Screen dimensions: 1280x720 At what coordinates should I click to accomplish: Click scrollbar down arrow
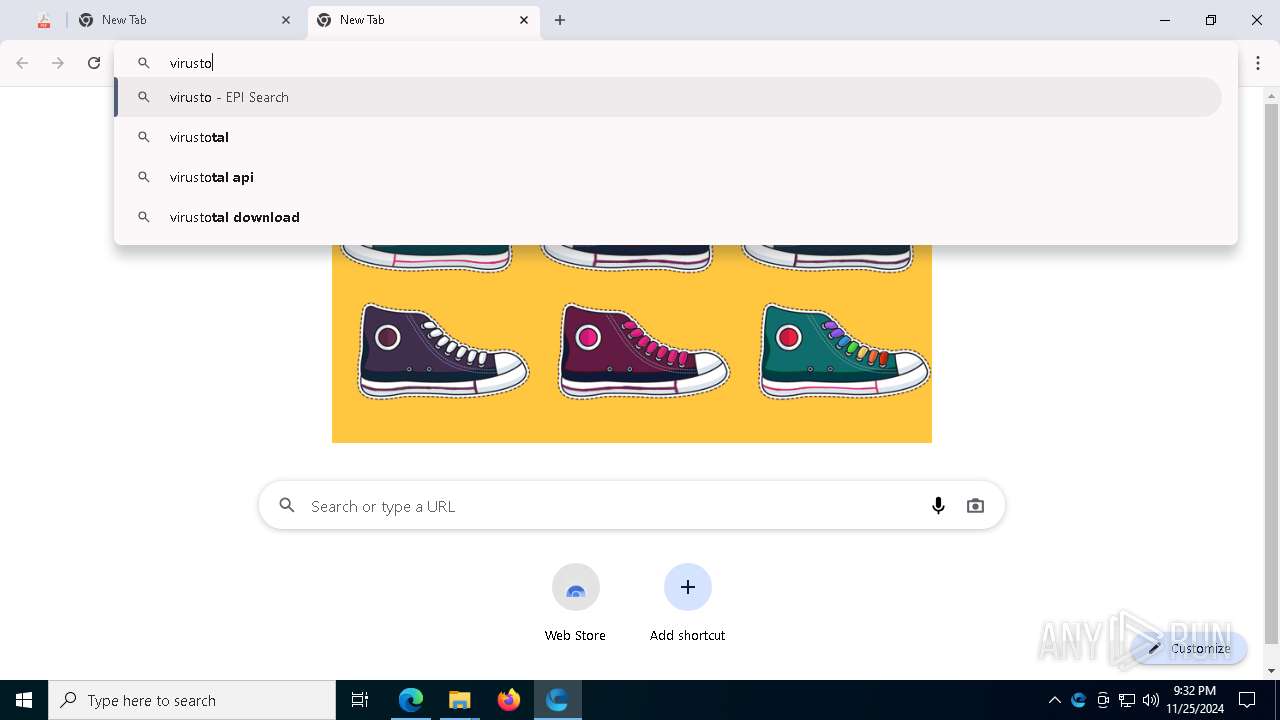tap(1272, 671)
